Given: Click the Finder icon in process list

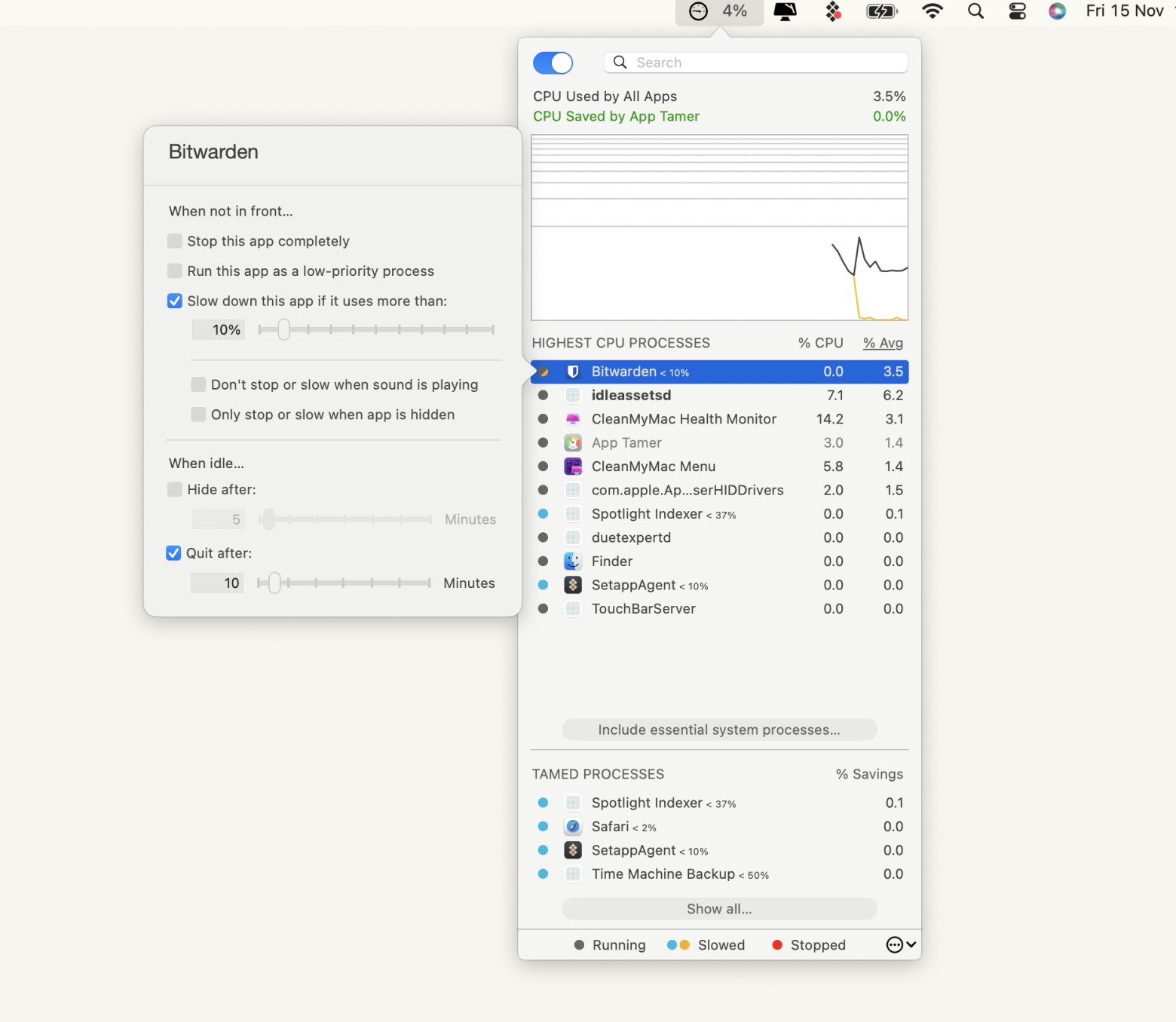Looking at the screenshot, I should (x=573, y=561).
